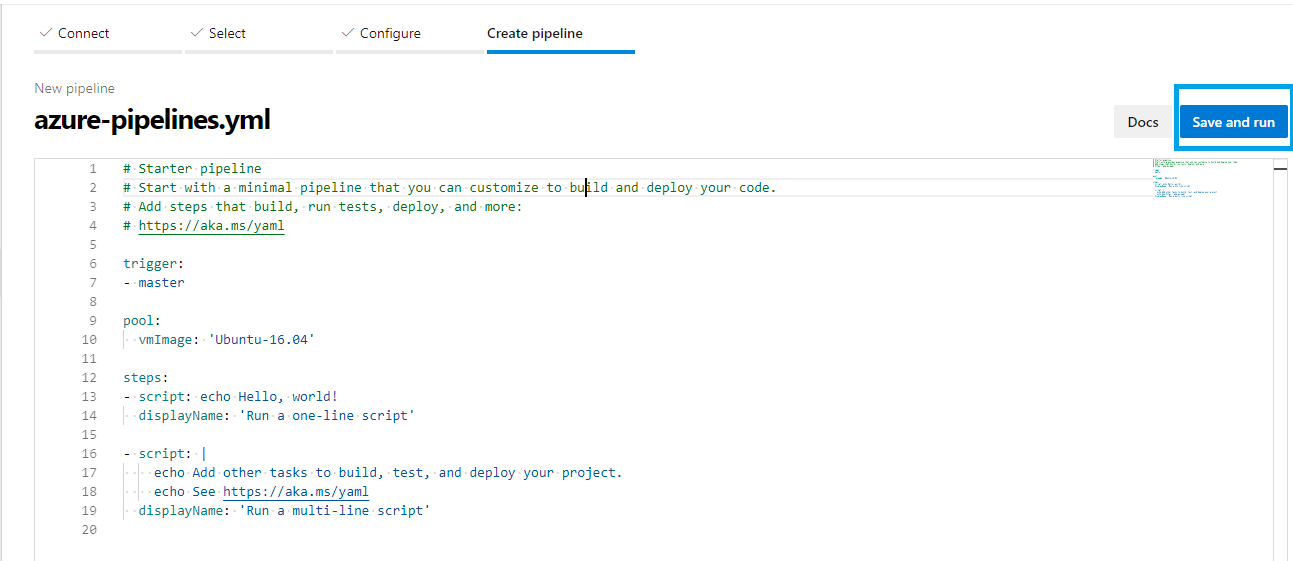Image resolution: width=1293 pixels, height=561 pixels.
Task: Click the checkmark icon beside Configure
Action: [347, 33]
